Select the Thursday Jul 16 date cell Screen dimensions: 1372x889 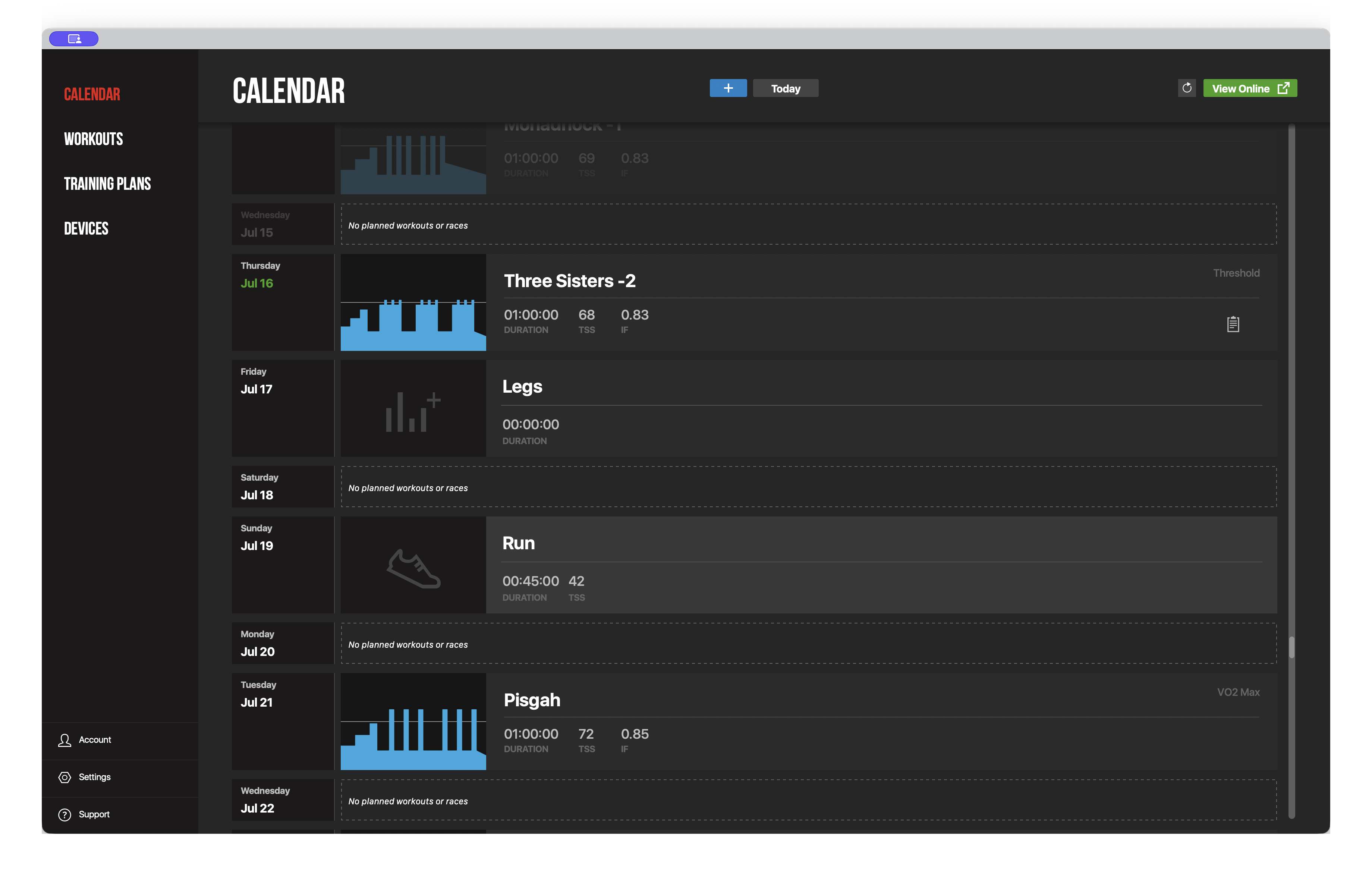283,302
